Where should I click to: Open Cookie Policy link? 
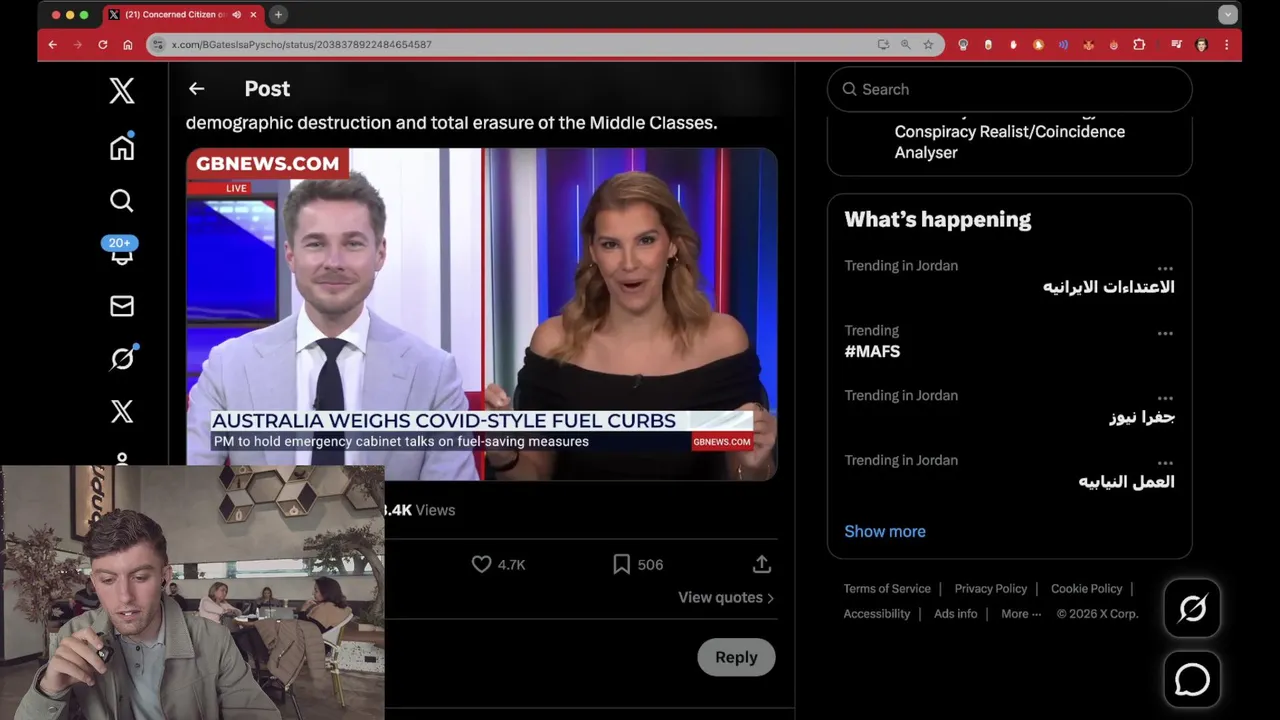[x=1086, y=588]
